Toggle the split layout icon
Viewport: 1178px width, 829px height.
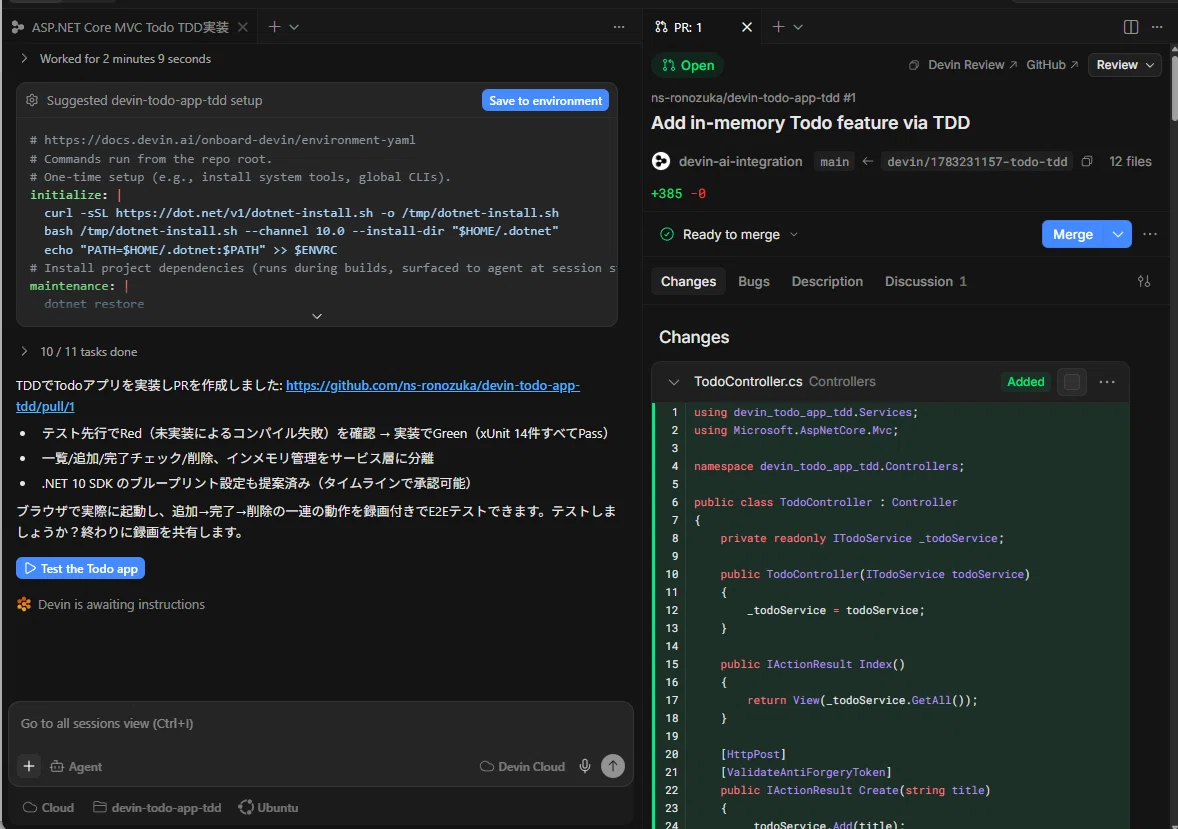click(1131, 27)
